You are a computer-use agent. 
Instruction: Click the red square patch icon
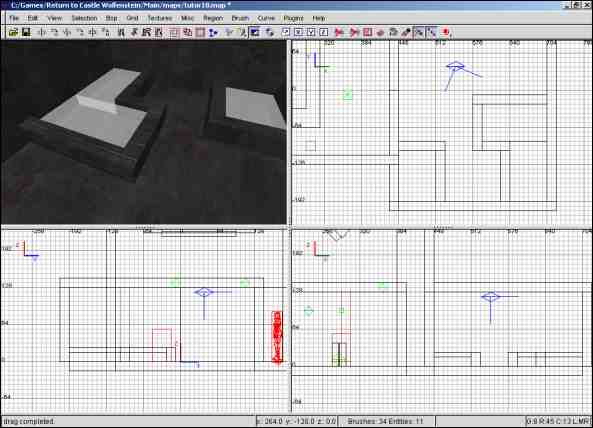(368, 33)
